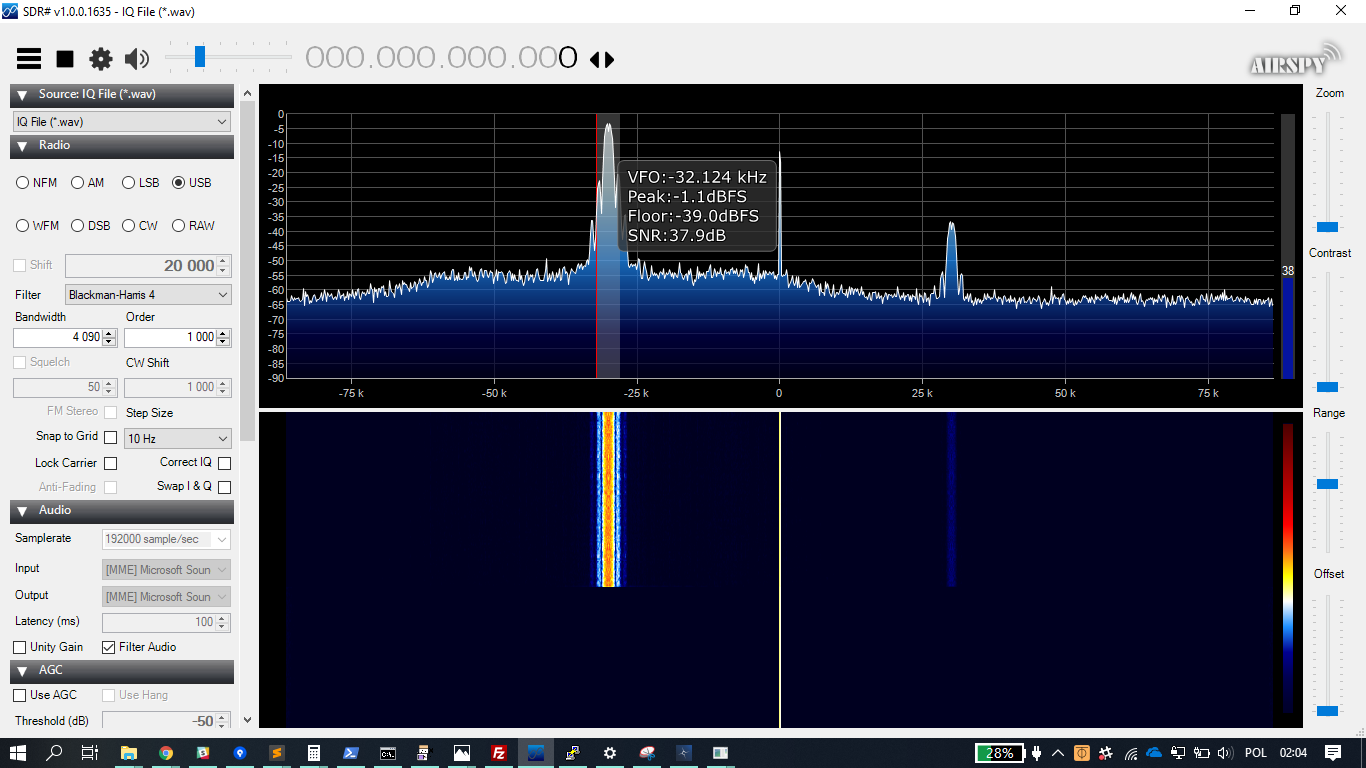Open File Explorer from the taskbar
1366x768 pixels.
[129, 753]
